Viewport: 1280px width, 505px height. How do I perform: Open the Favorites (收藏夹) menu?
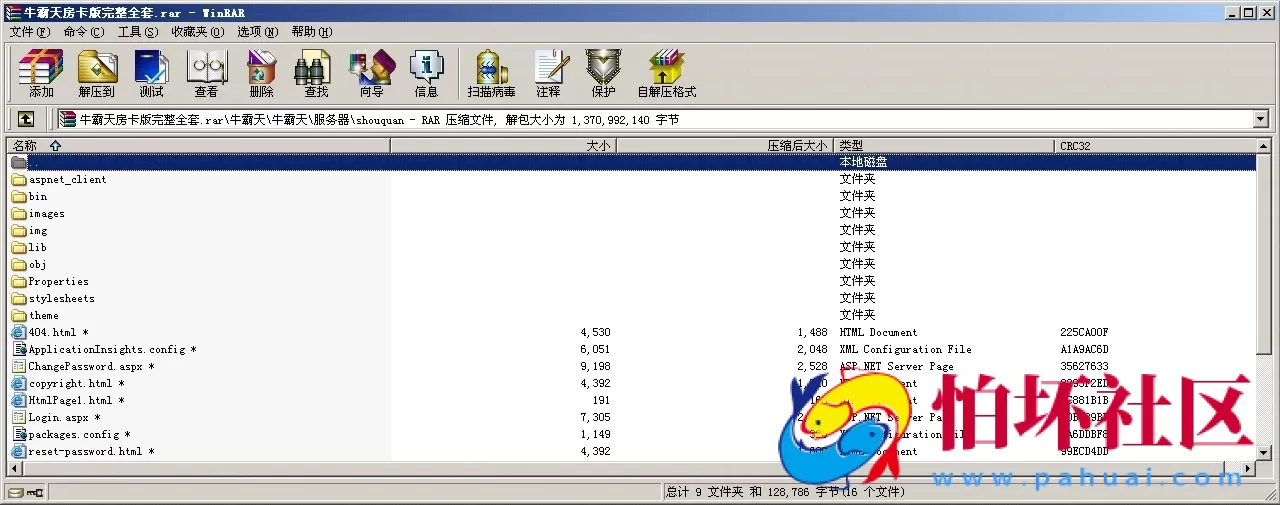[197, 32]
